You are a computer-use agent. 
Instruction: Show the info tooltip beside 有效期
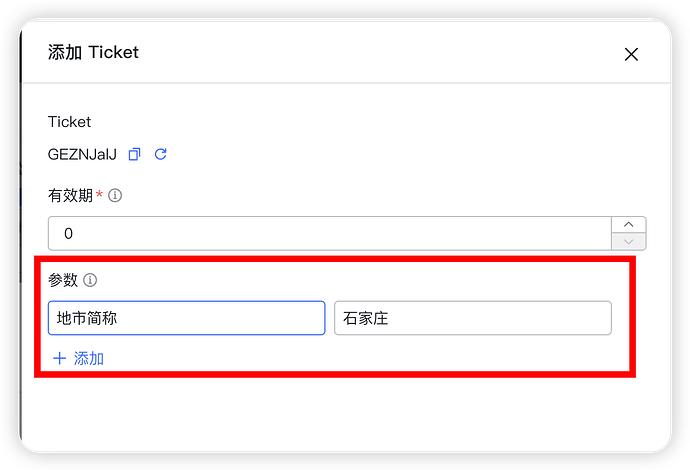[115, 195]
